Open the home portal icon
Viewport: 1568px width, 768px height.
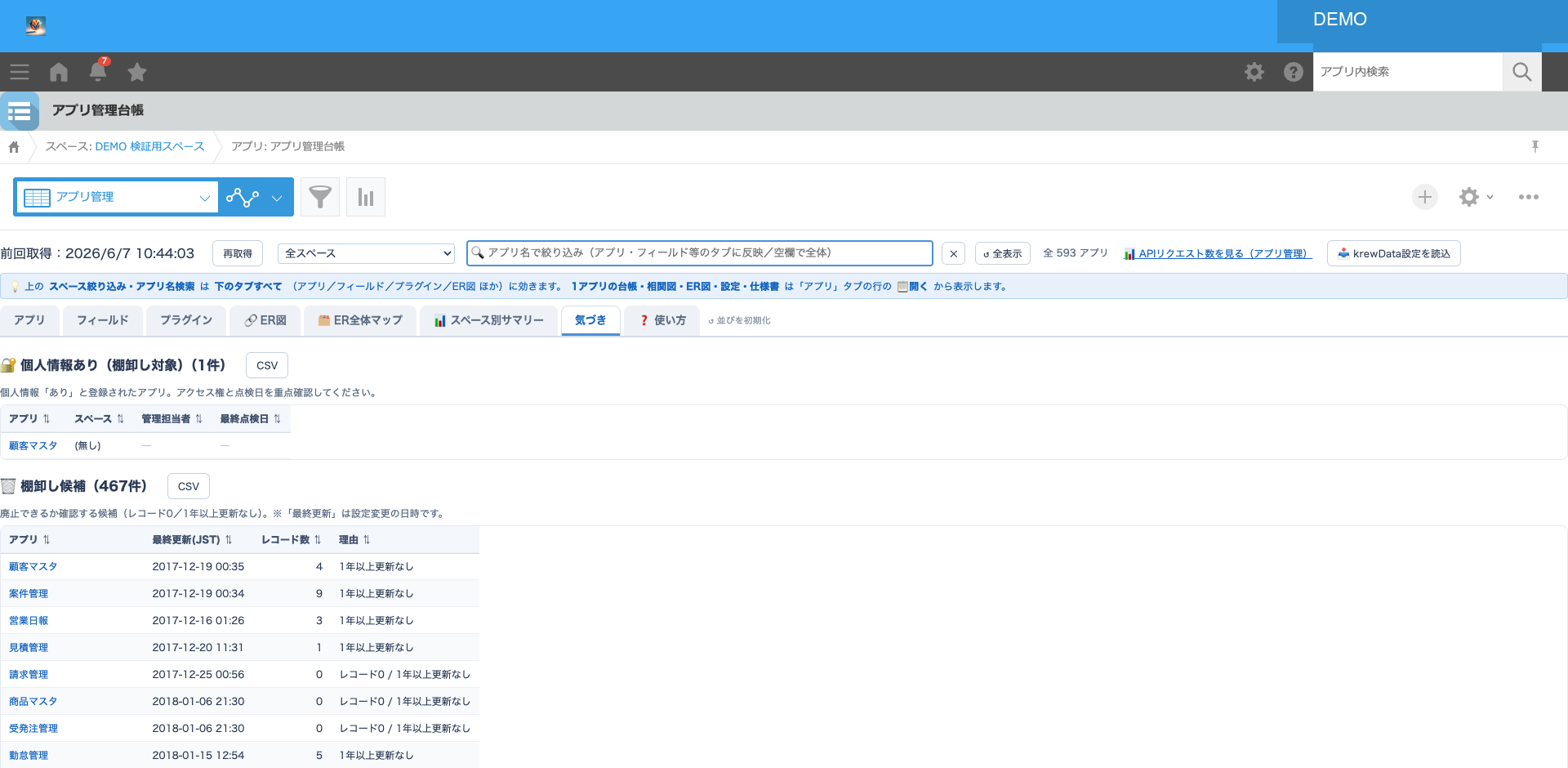pyautogui.click(x=59, y=72)
